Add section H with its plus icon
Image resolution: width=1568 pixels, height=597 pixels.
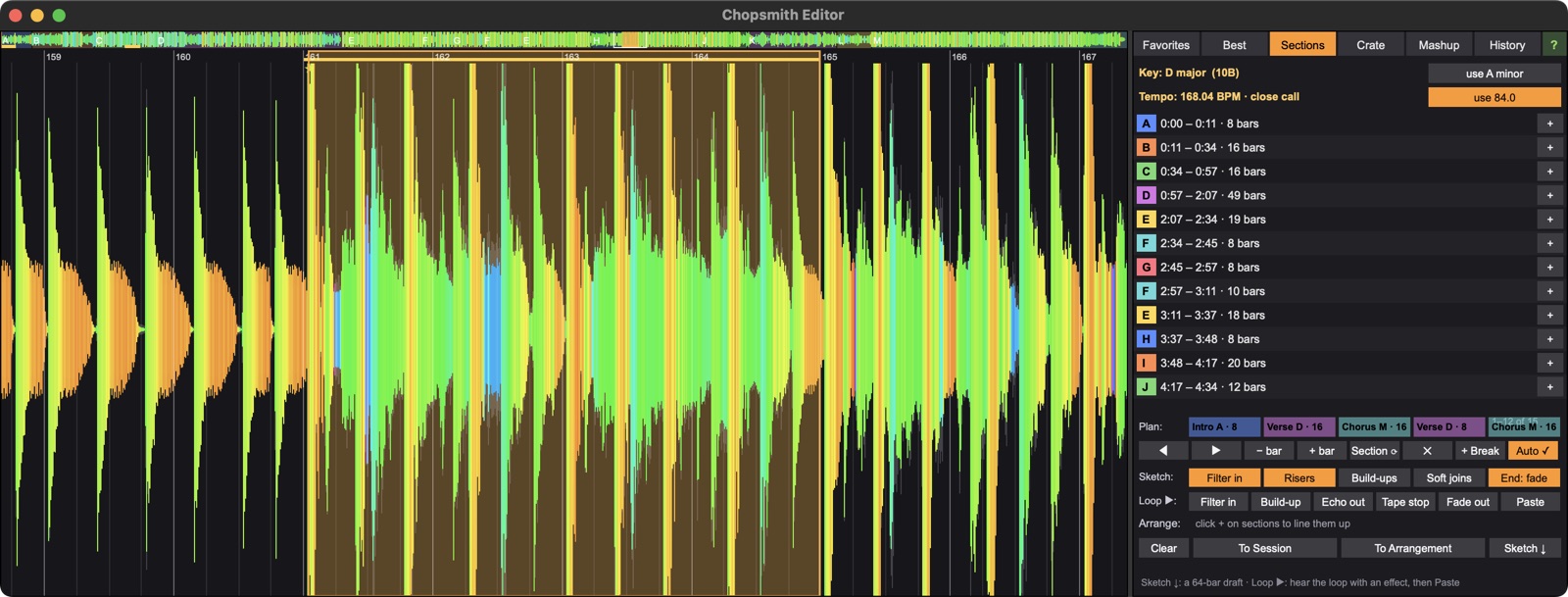pyautogui.click(x=1549, y=339)
